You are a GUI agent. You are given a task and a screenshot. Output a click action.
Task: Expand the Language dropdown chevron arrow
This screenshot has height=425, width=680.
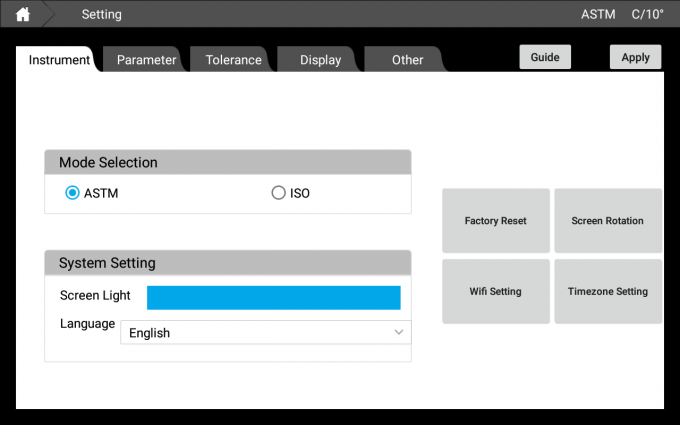coord(399,332)
